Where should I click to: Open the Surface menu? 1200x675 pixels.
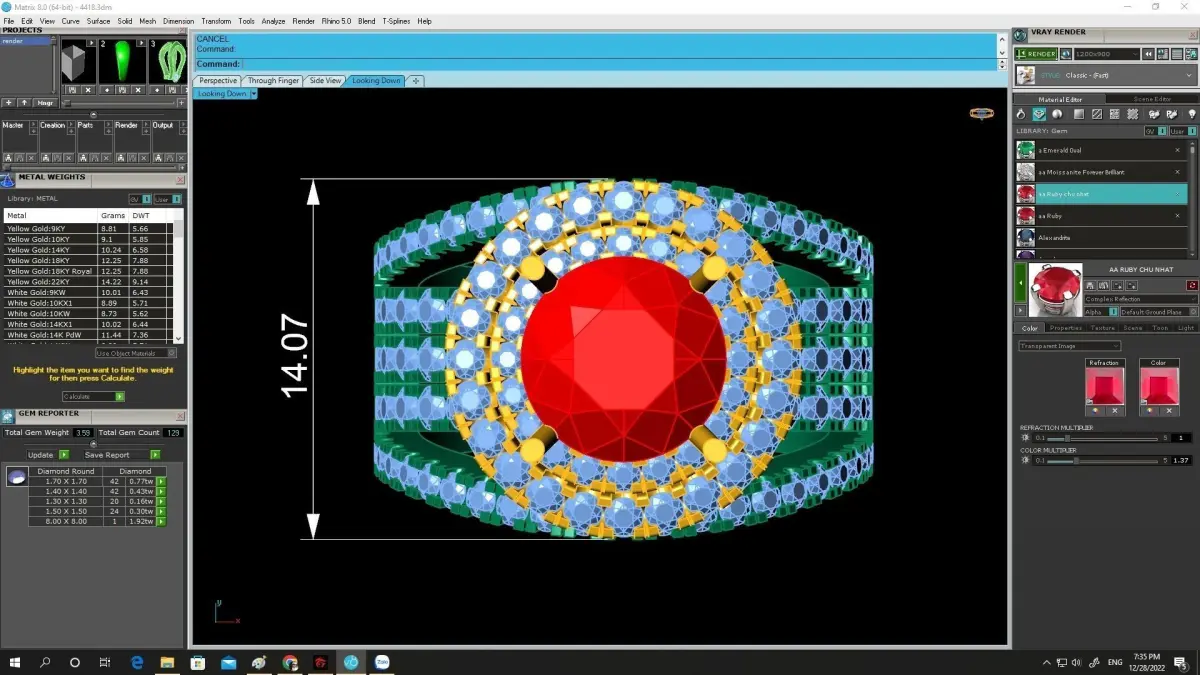(x=98, y=21)
